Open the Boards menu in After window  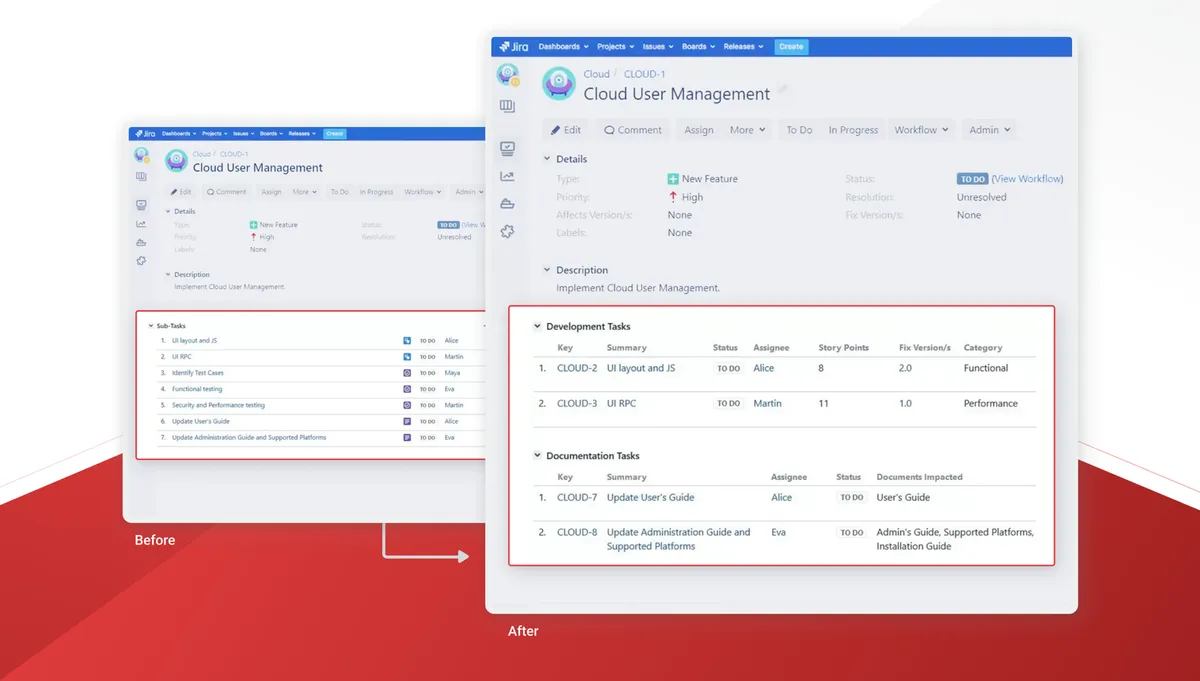(x=698, y=46)
